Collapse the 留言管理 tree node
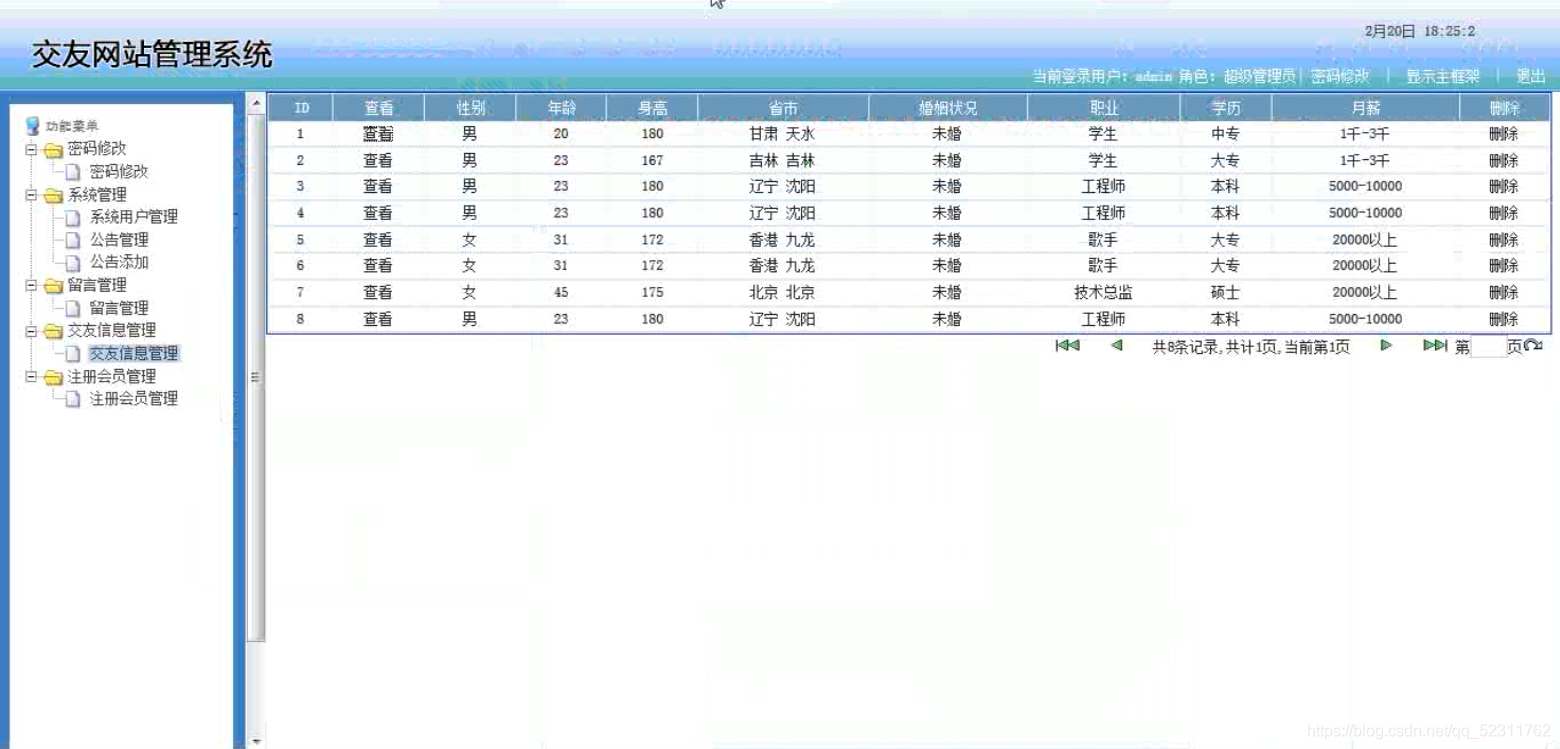 coord(31,286)
